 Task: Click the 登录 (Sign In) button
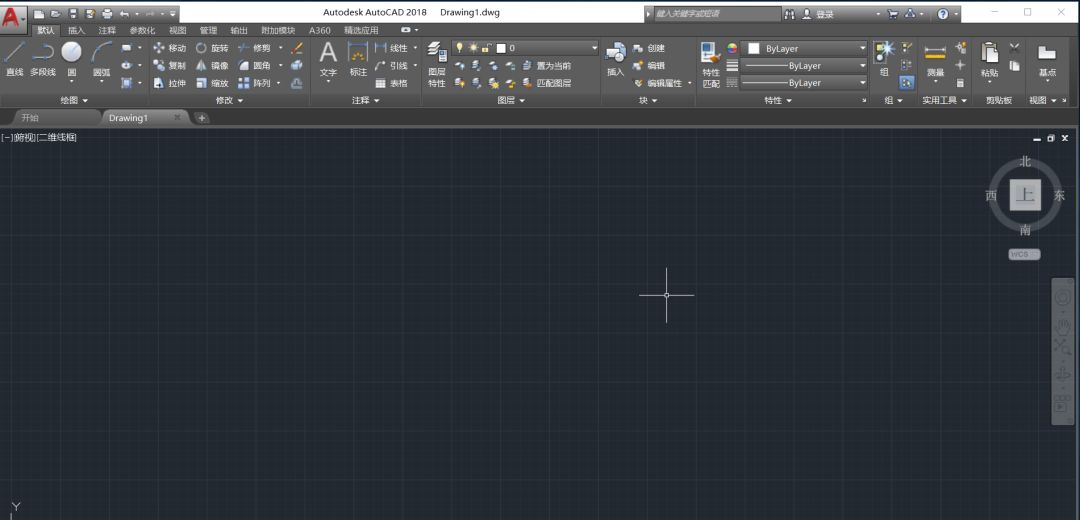click(824, 14)
